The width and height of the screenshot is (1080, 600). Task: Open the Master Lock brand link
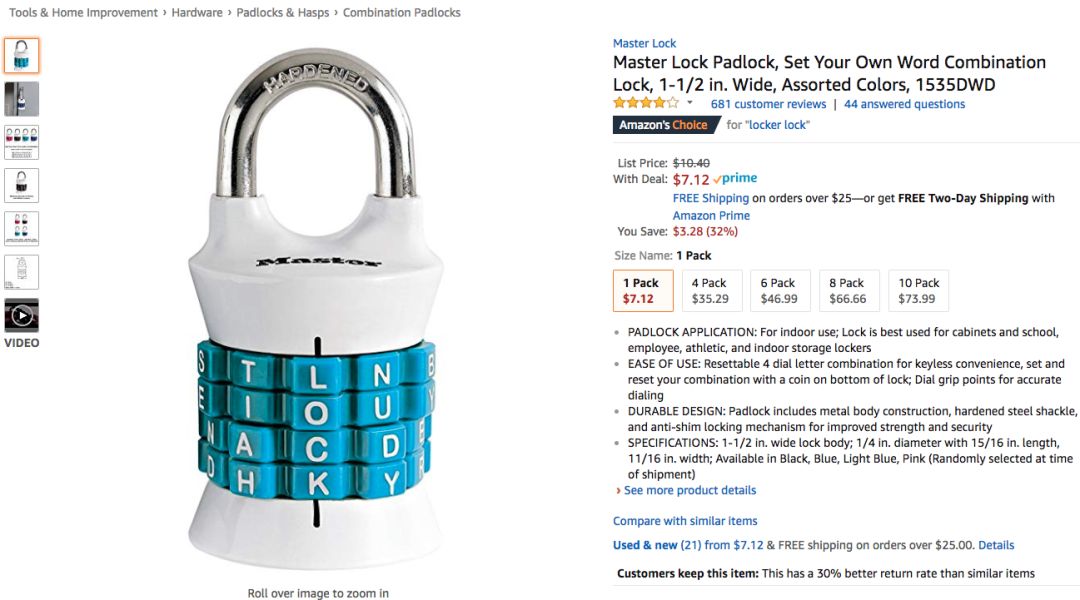point(644,43)
